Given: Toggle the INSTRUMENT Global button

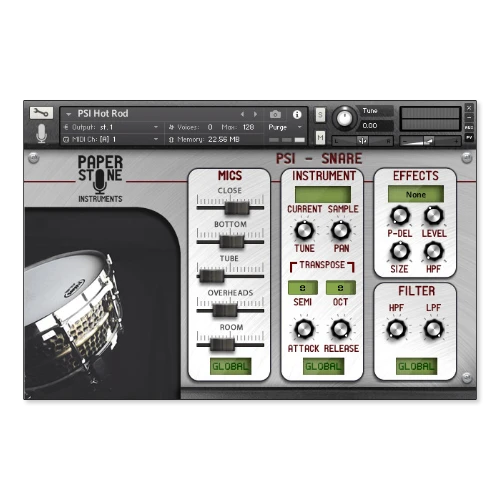Looking at the screenshot, I should coord(323,366).
